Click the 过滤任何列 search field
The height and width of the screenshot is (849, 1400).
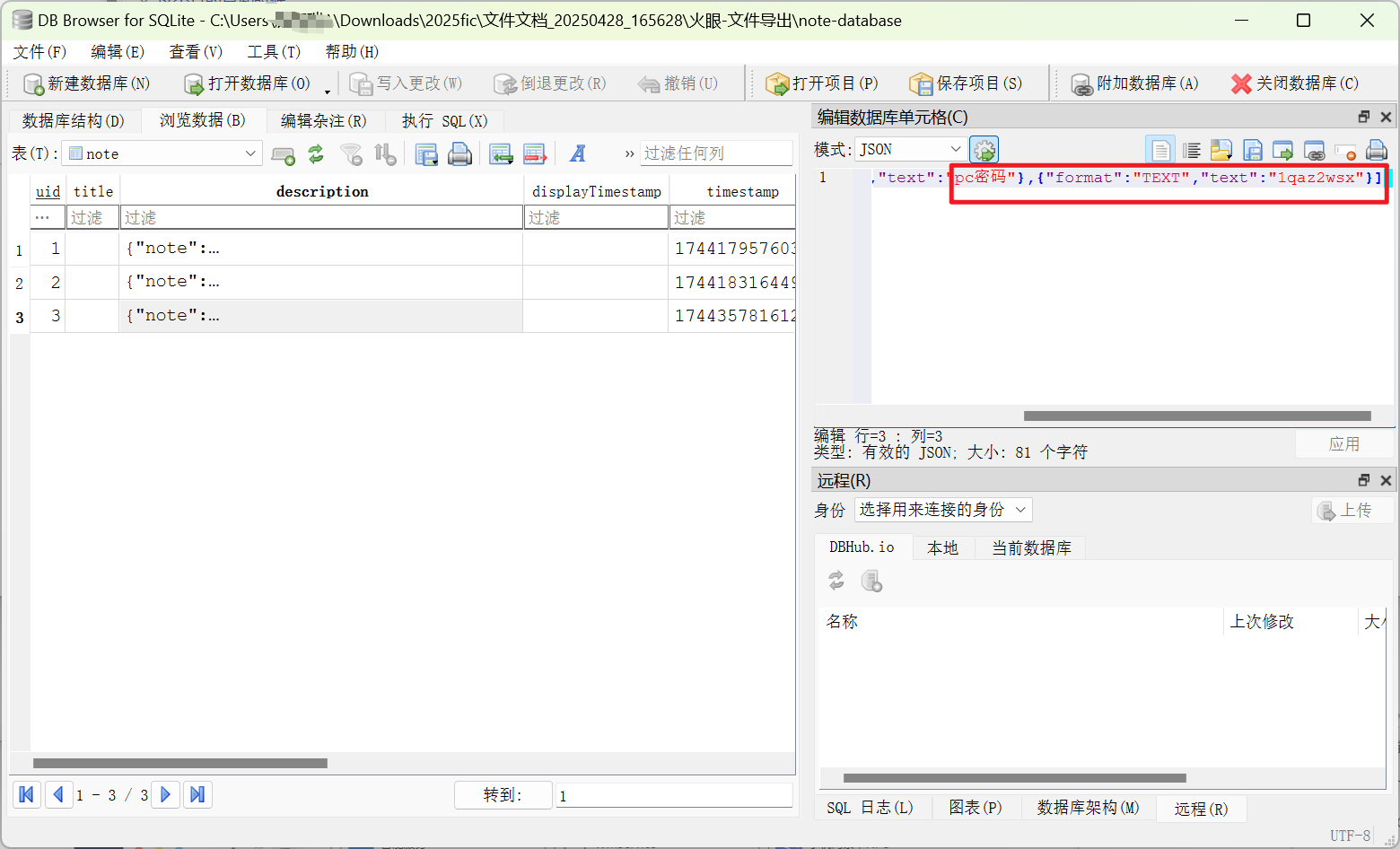pyautogui.click(x=716, y=153)
